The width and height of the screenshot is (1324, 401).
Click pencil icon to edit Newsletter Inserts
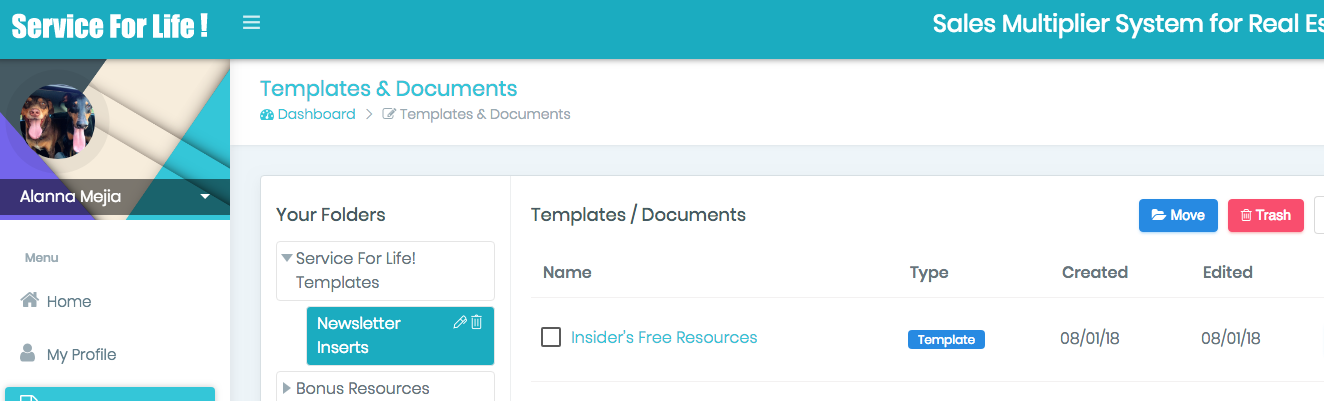click(x=460, y=322)
